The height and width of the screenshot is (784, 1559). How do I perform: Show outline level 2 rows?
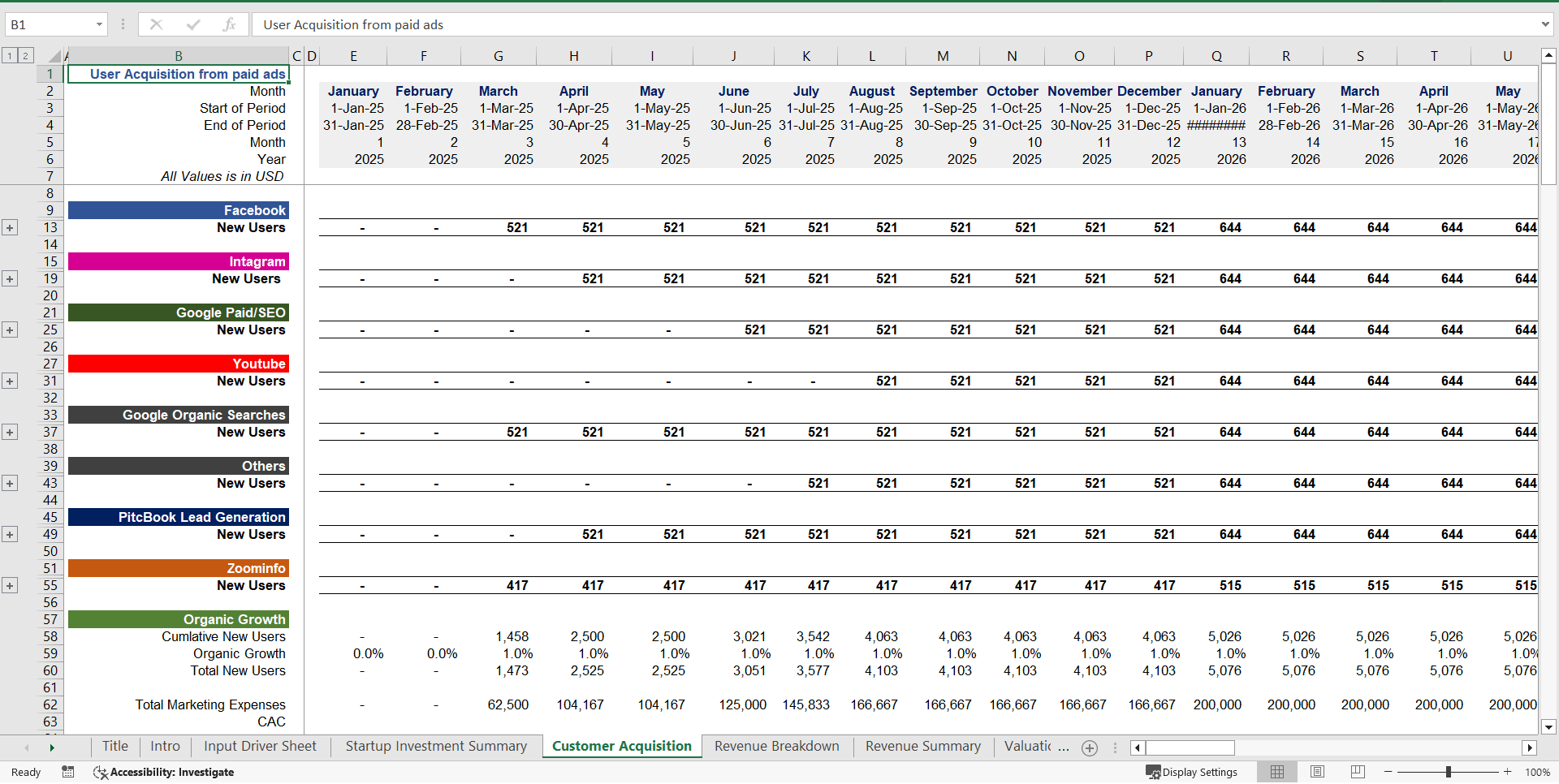click(x=25, y=55)
